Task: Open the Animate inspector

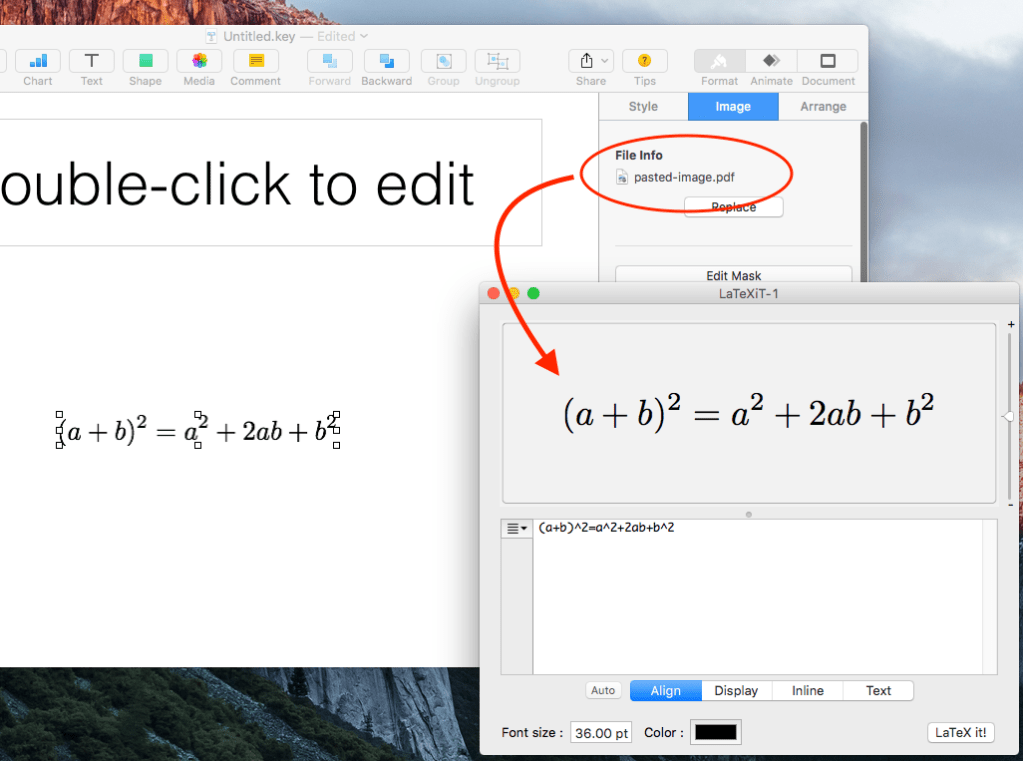Action: tap(771, 61)
